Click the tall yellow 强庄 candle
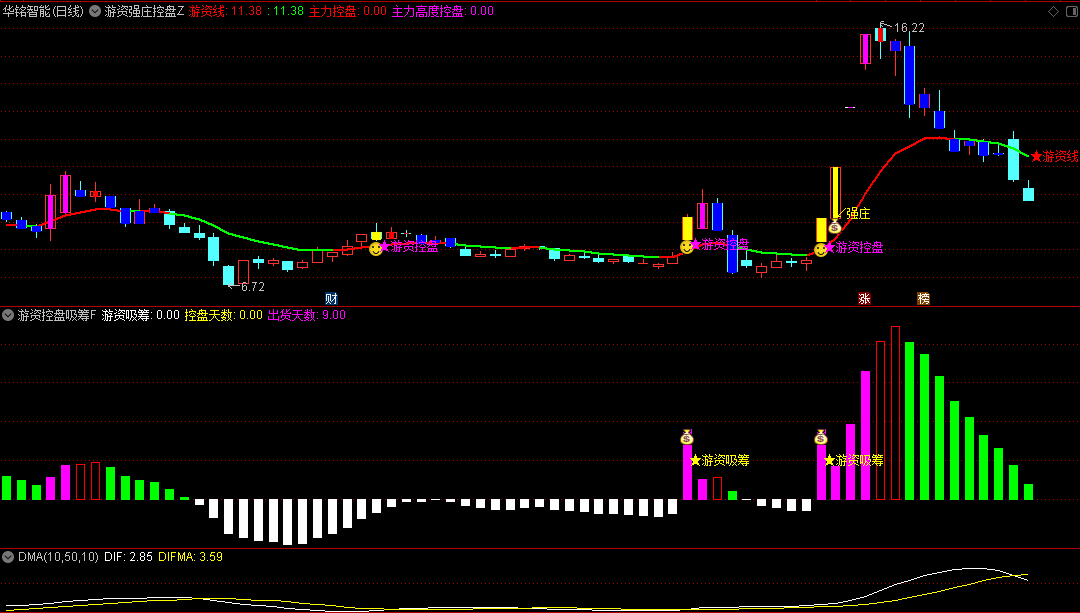The width and height of the screenshot is (1080, 613). click(835, 194)
